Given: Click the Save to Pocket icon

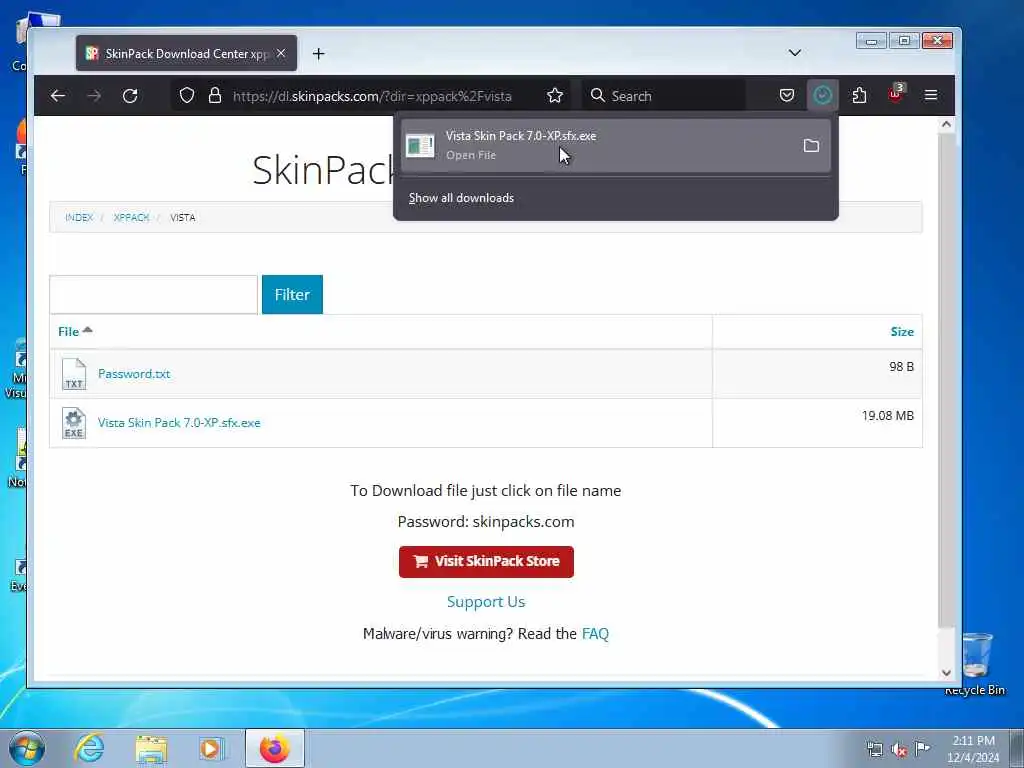Looking at the screenshot, I should click(x=787, y=96).
